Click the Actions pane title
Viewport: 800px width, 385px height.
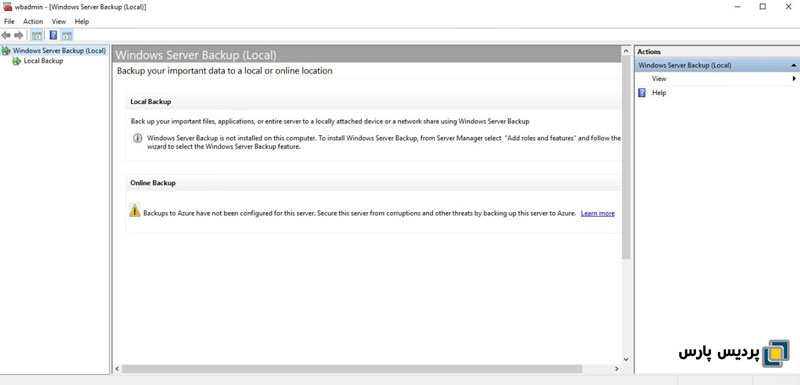pyautogui.click(x=649, y=52)
